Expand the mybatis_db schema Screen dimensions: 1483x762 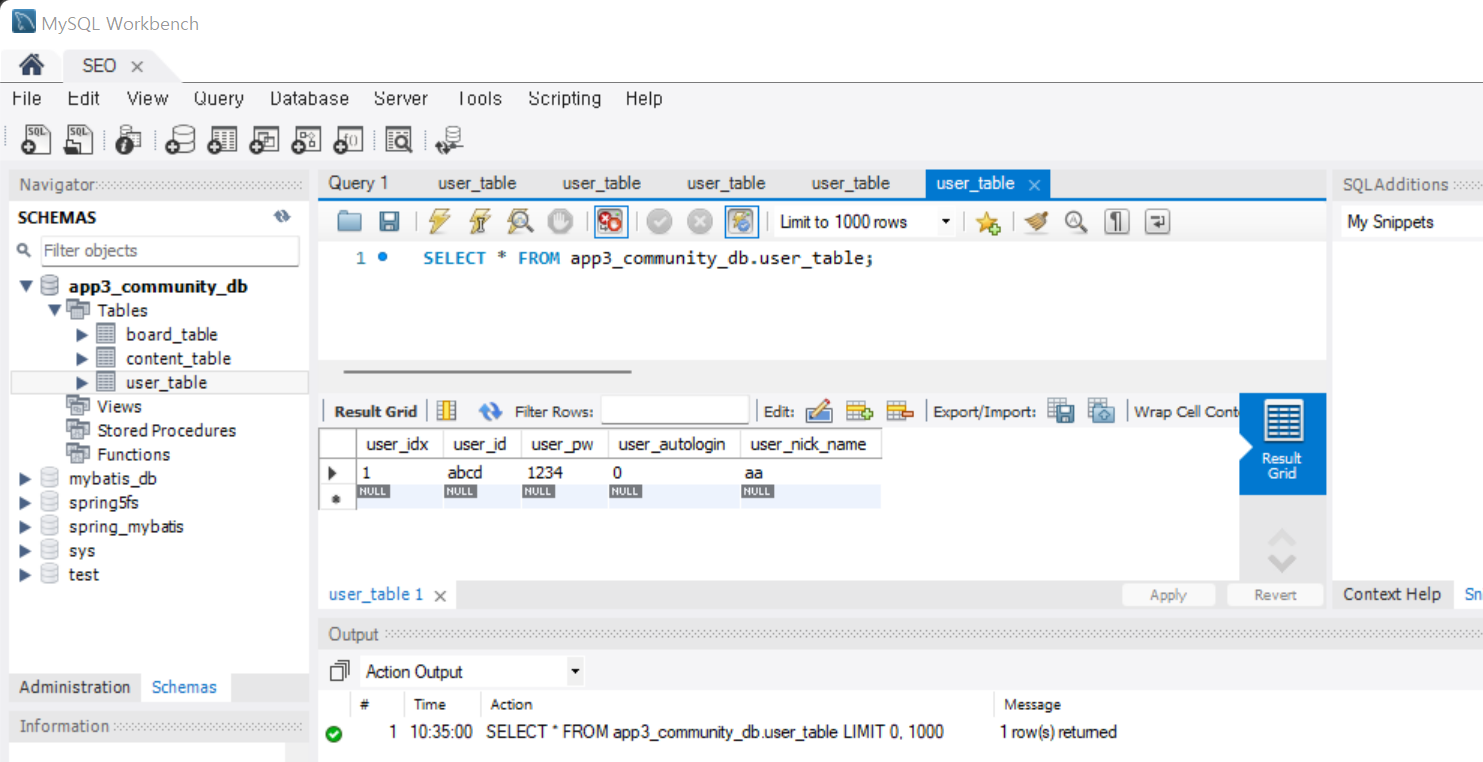point(26,478)
